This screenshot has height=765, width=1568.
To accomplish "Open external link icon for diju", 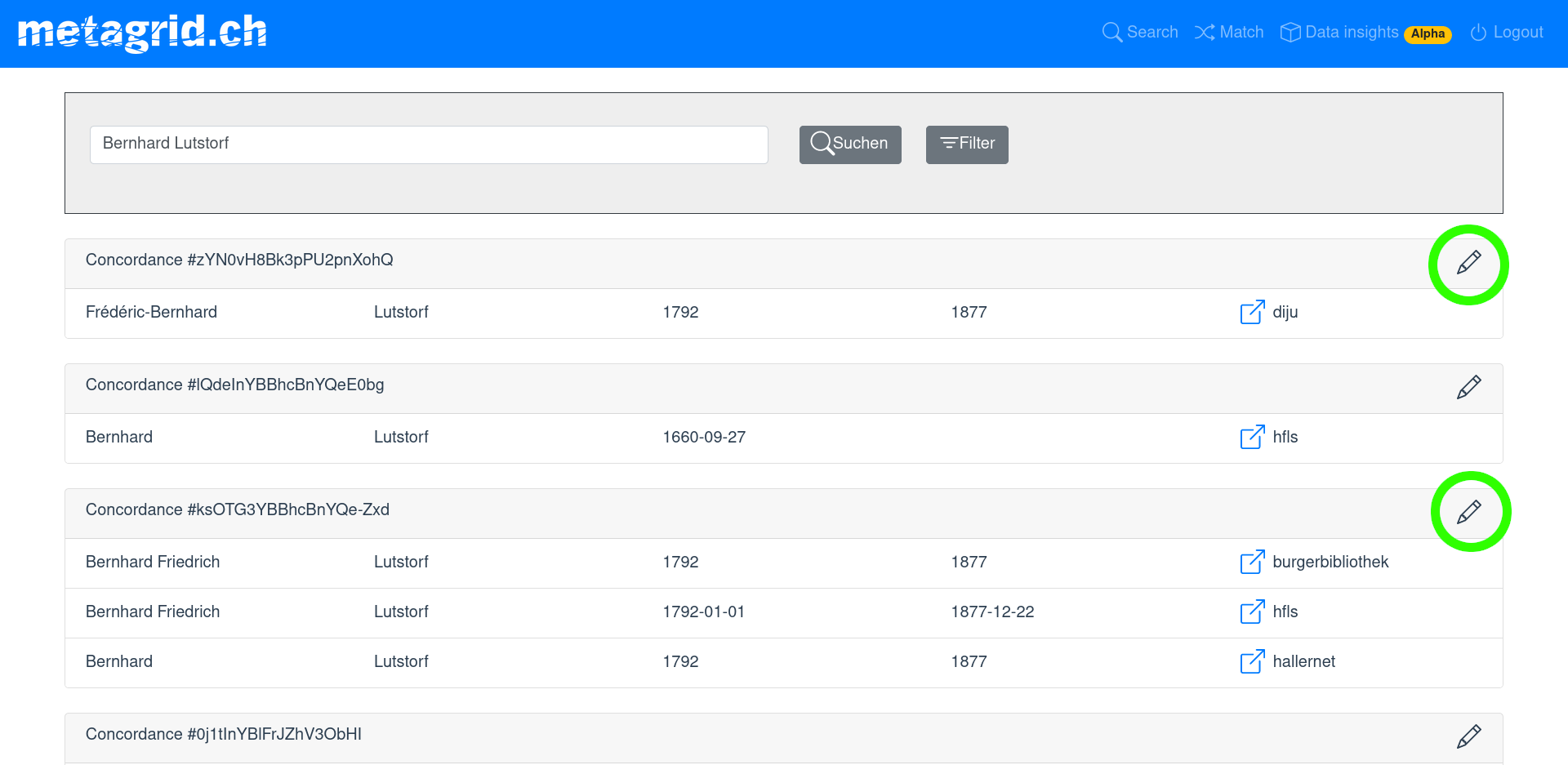I will click(1252, 312).
